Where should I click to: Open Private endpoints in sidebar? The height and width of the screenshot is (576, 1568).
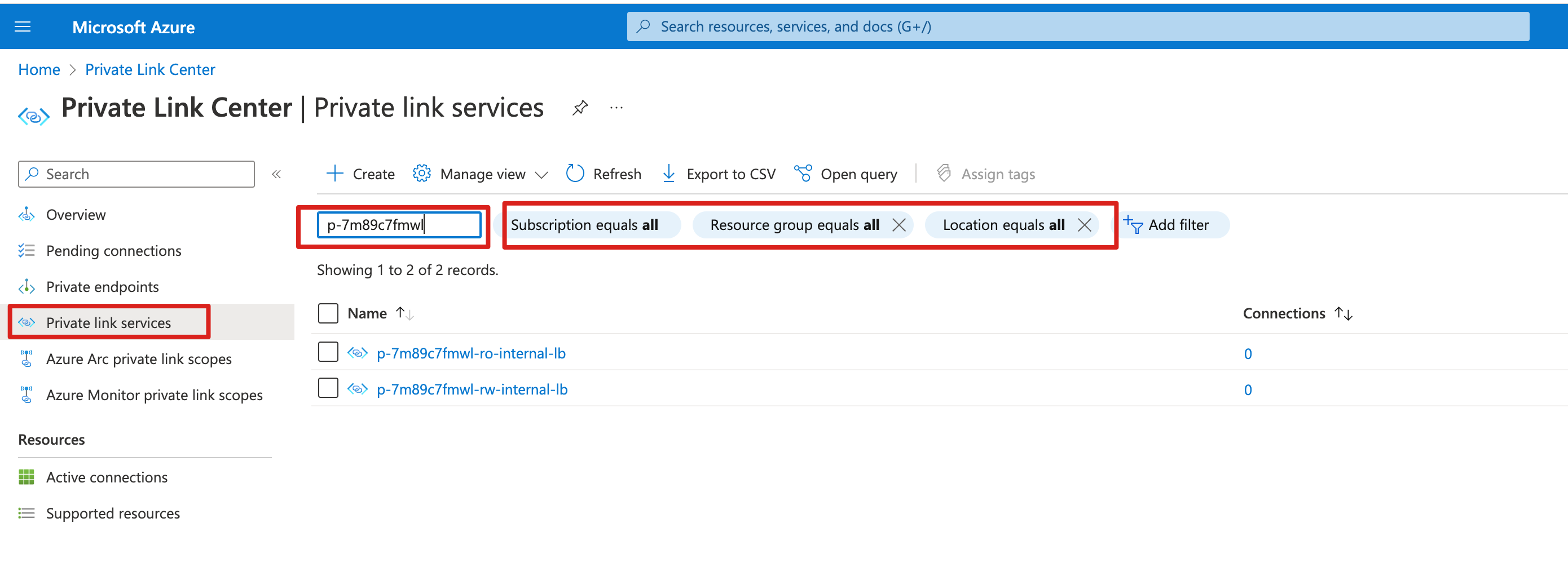[x=102, y=286]
